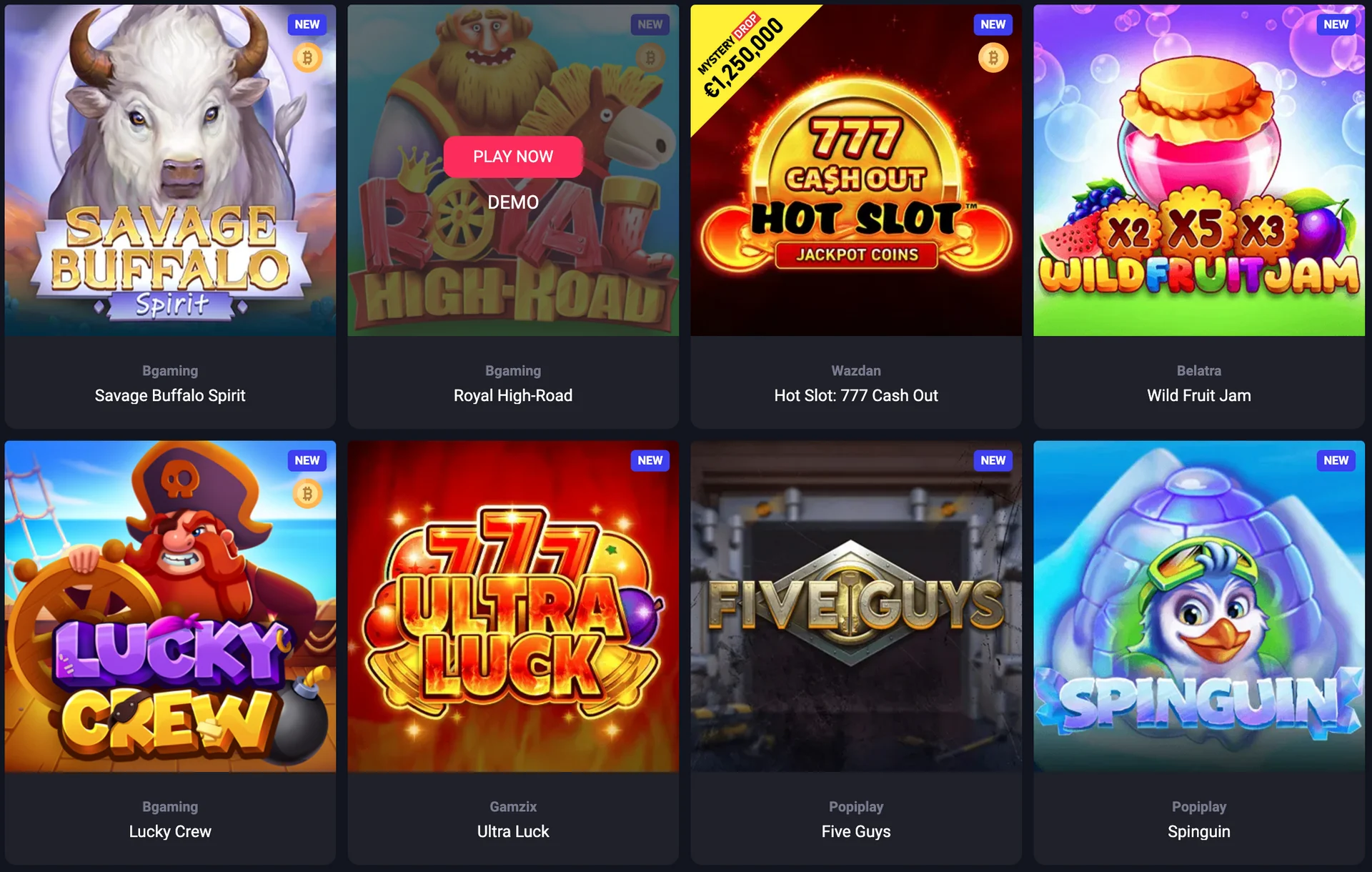The height and width of the screenshot is (872, 1372).
Task: Click the Bitcoin icon on Savage Buffalo Spirit
Action: (x=307, y=58)
